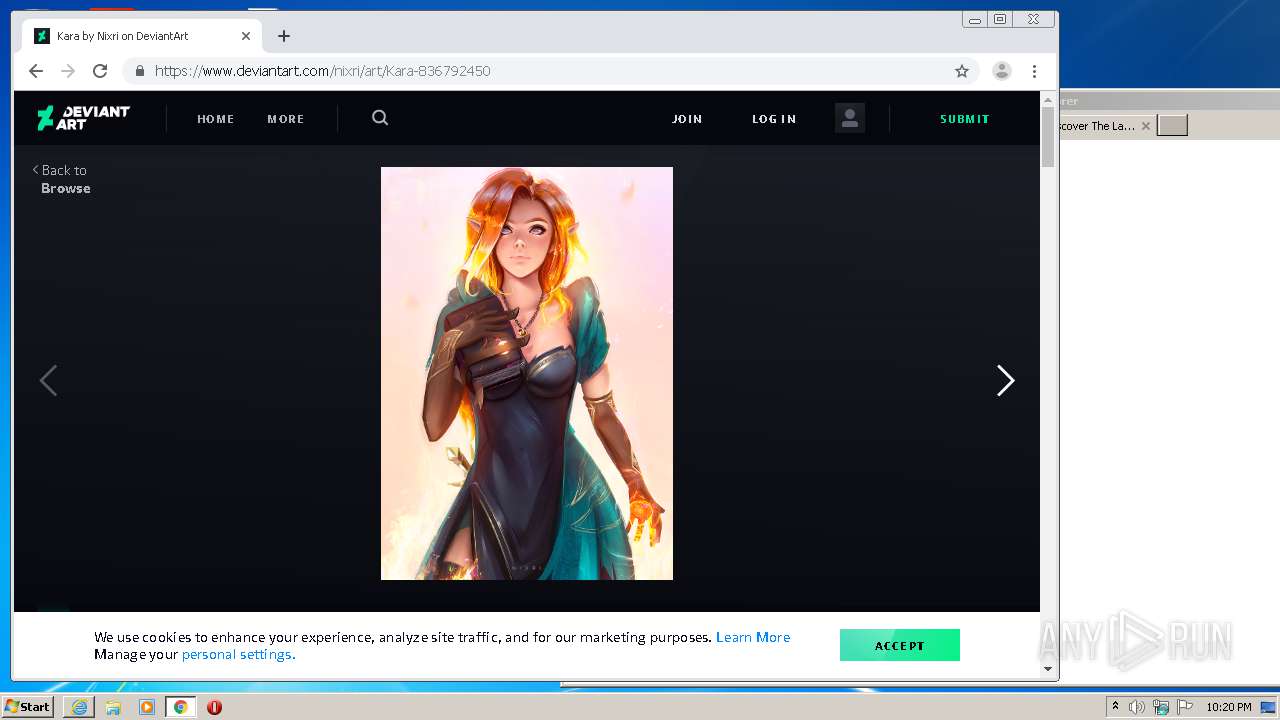The image size is (1280, 720).
Task: Click the SUBMIT button
Action: point(964,119)
